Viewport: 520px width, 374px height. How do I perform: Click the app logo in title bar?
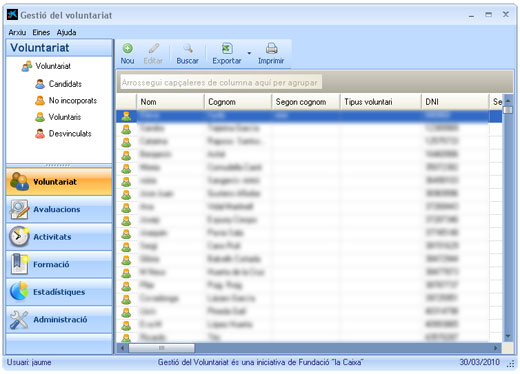pos(12,15)
